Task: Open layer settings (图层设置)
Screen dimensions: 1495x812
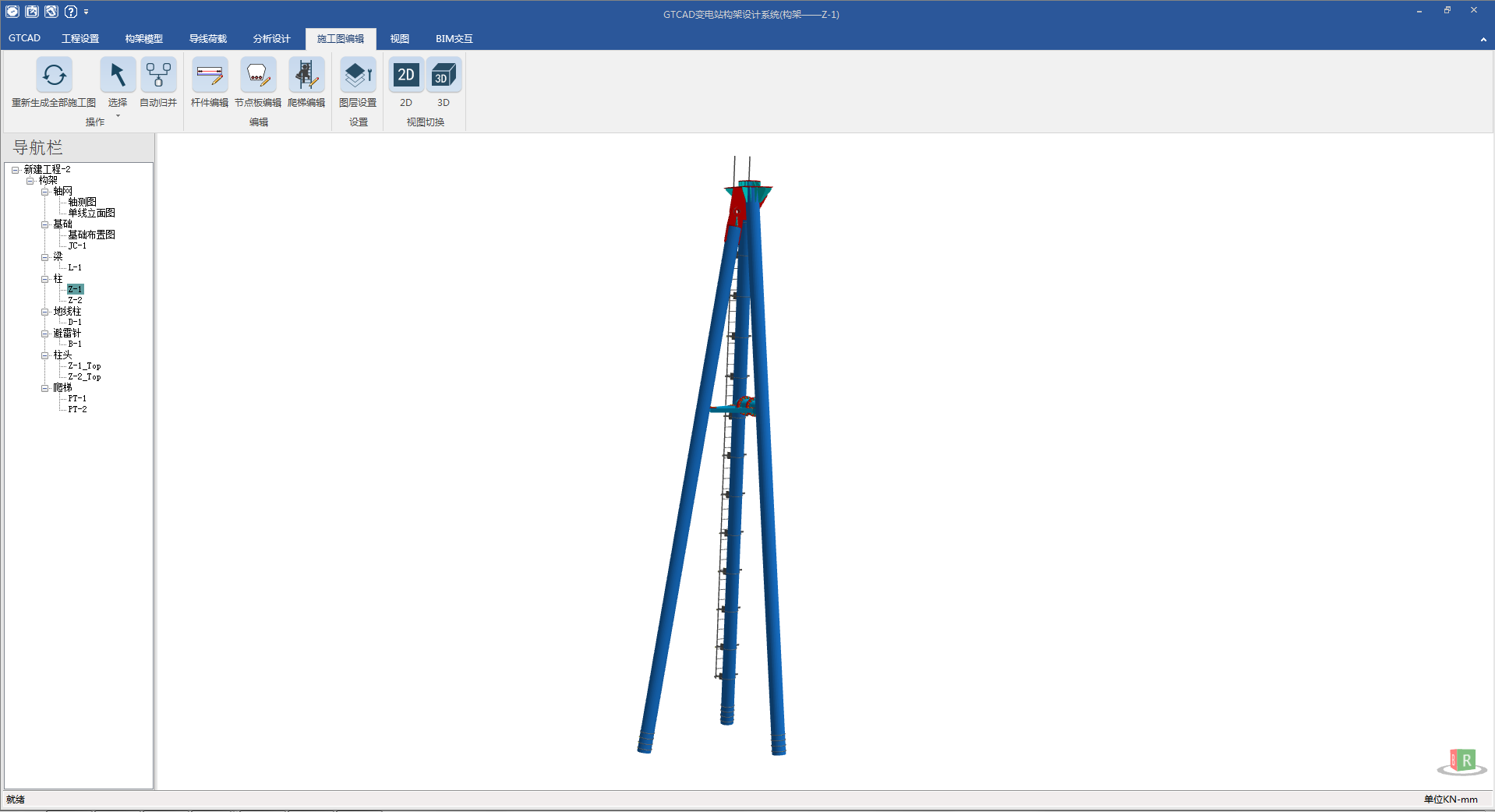Action: point(358,76)
